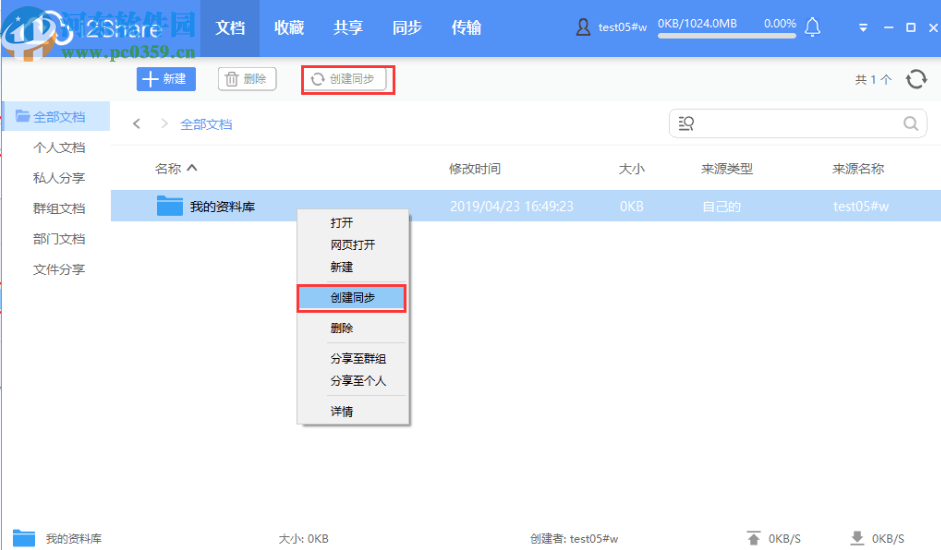The image size is (941, 550).
Task: Click the download speed arrow icon
Action: [x=857, y=538]
